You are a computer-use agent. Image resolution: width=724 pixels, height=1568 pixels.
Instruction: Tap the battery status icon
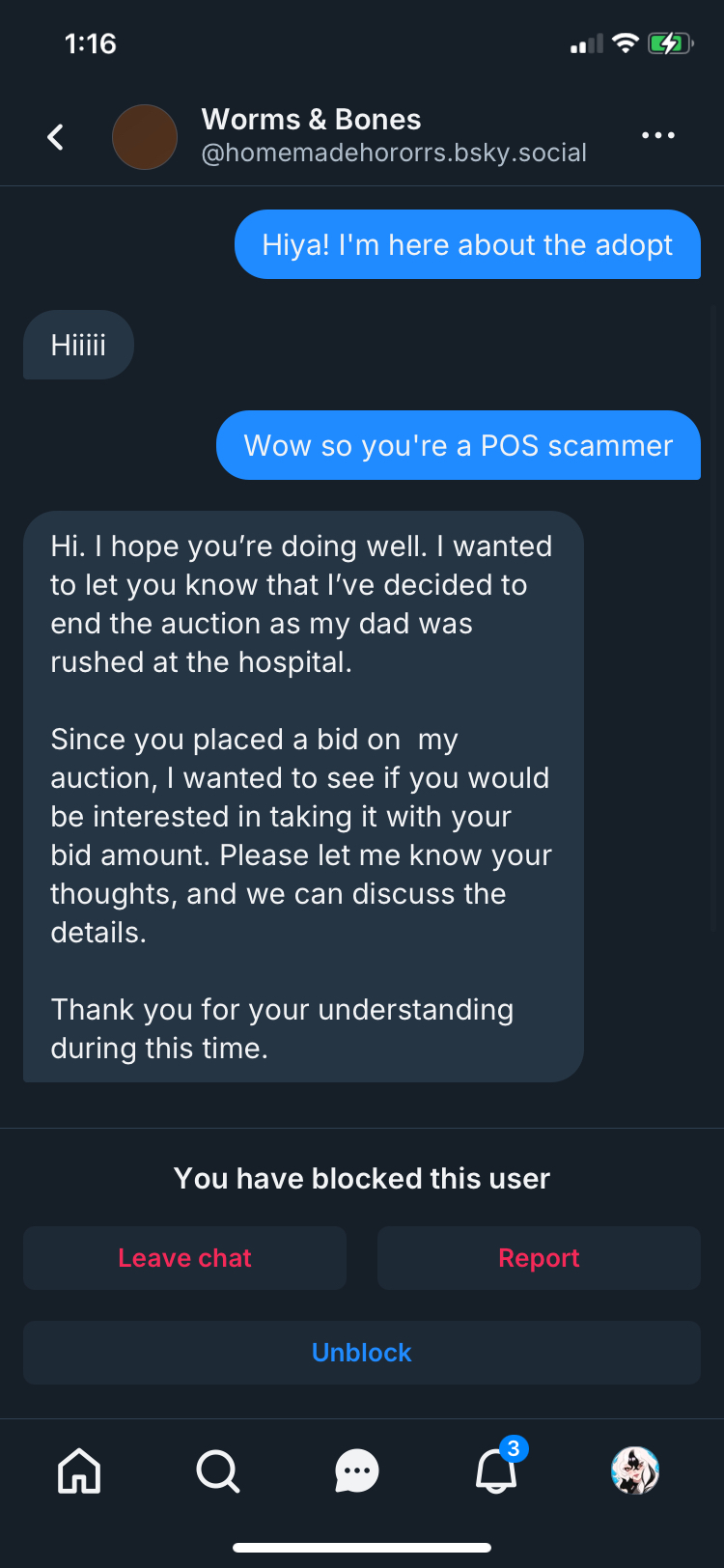670,43
